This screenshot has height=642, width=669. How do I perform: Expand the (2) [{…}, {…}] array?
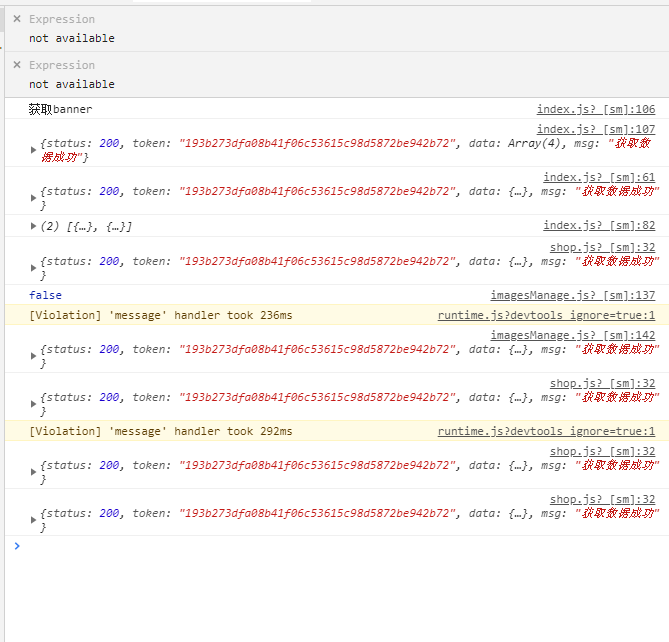click(33, 226)
